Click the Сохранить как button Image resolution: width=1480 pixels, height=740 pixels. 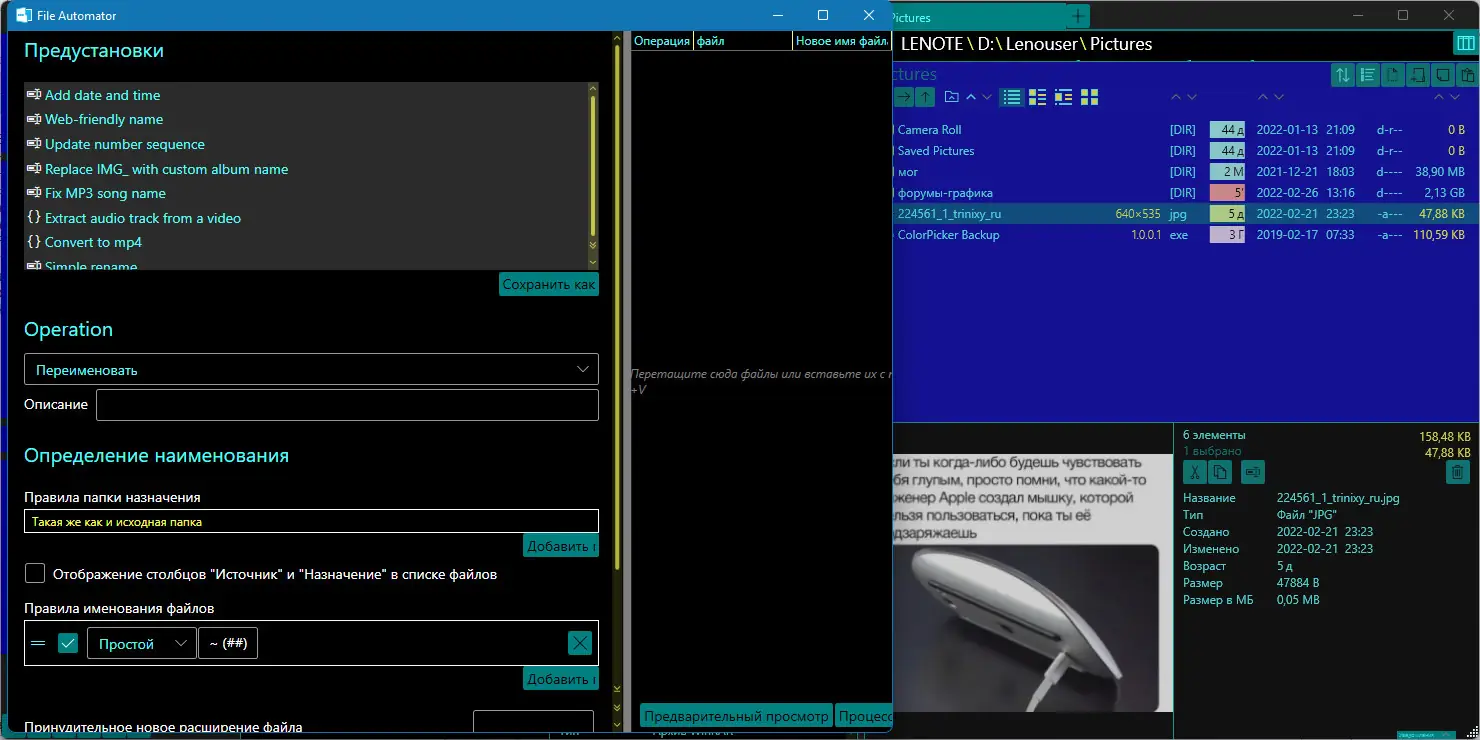[x=549, y=284]
